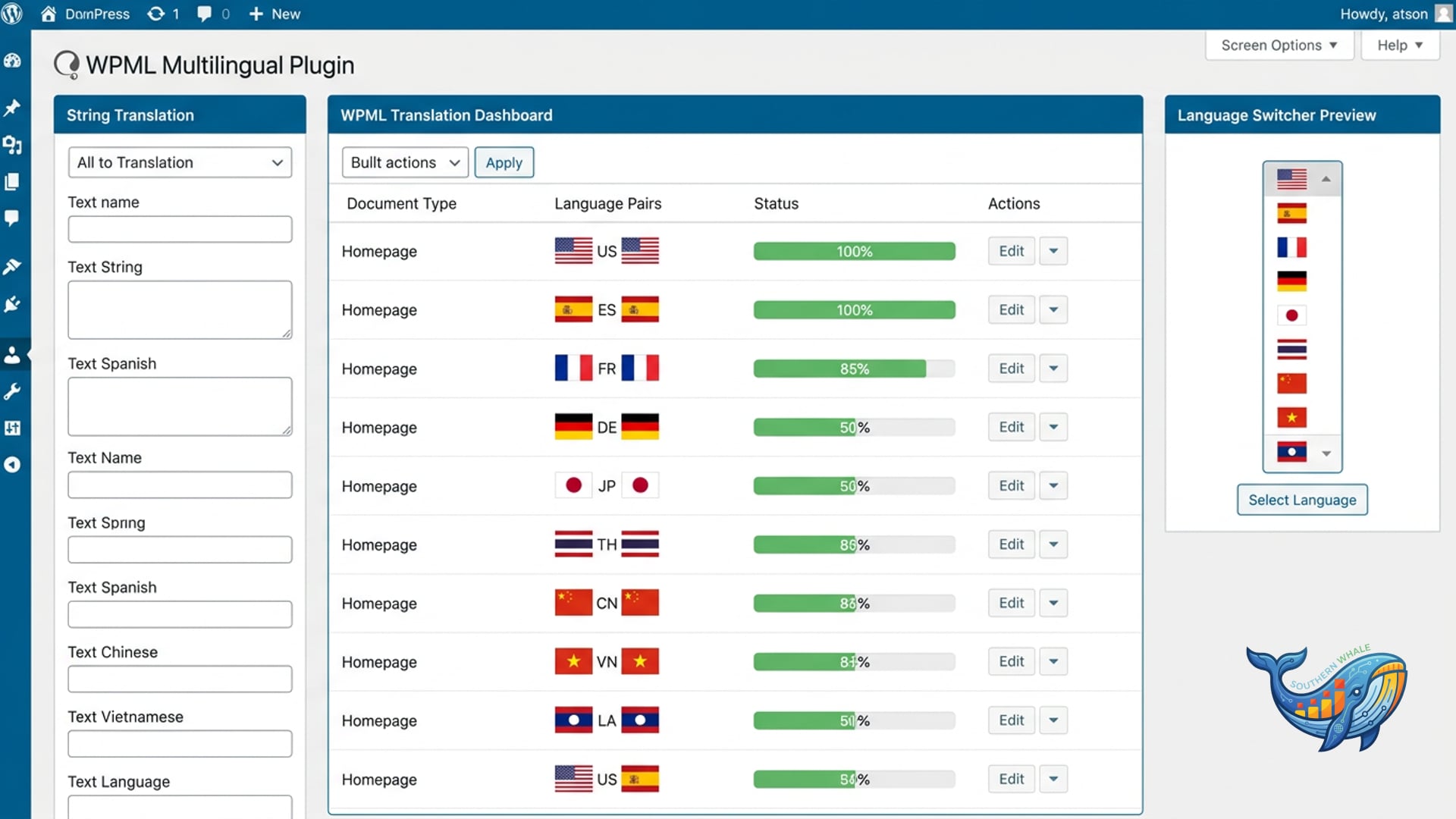
Task: Click the Apply button
Action: [x=504, y=162]
